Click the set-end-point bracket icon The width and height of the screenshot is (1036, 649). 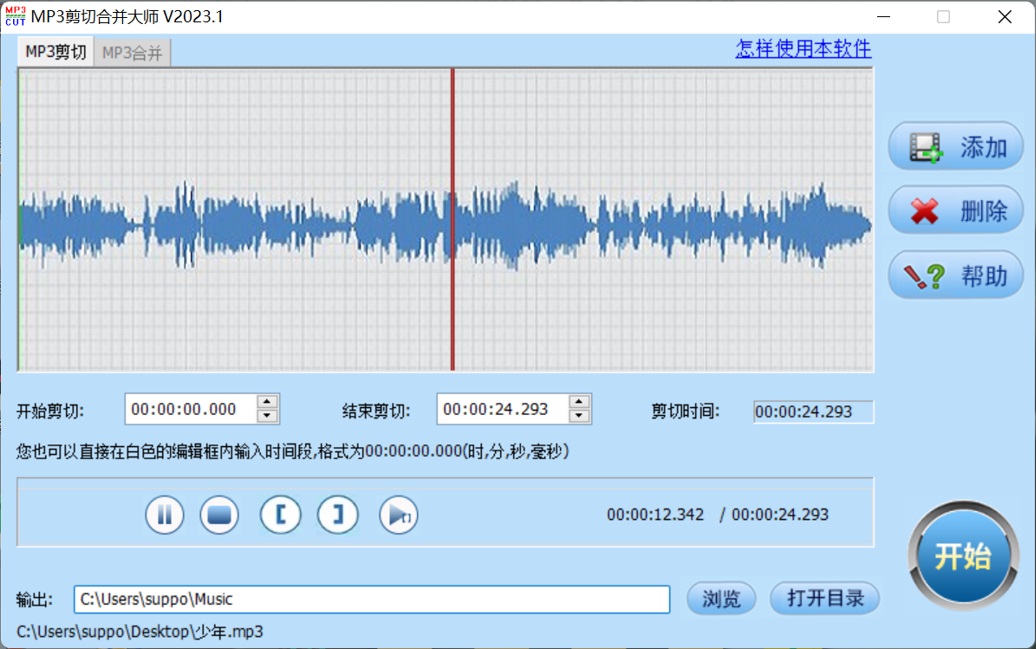tap(338, 514)
